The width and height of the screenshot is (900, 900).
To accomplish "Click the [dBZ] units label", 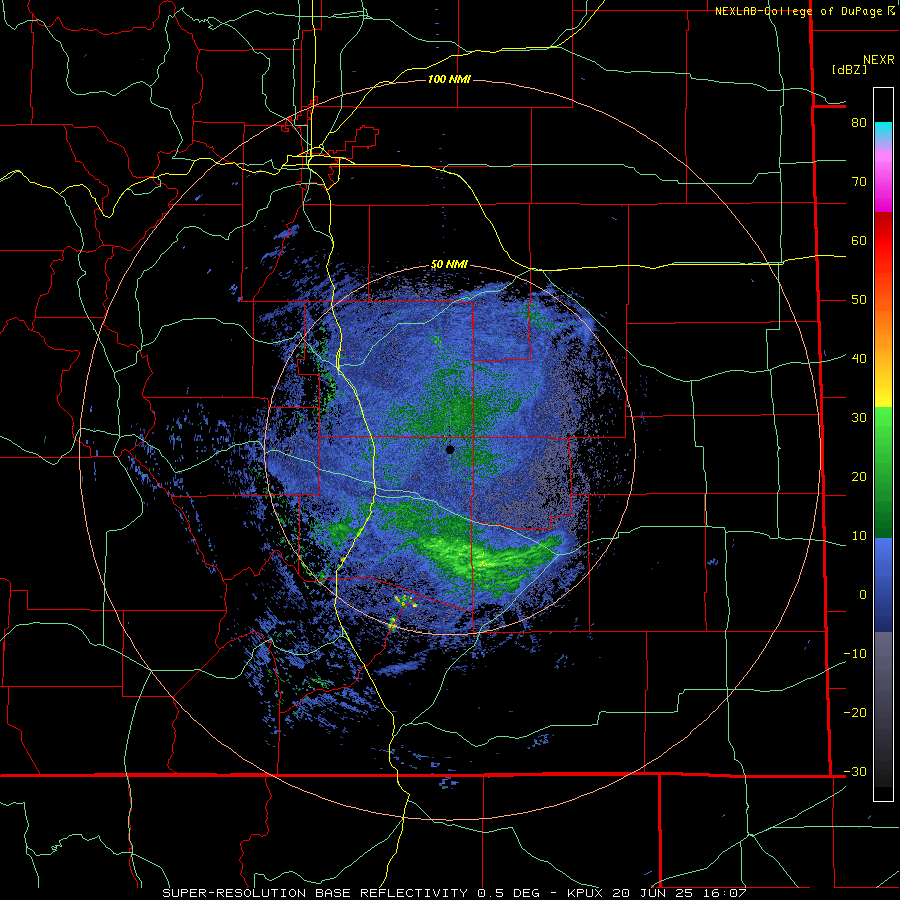I will pos(849,69).
